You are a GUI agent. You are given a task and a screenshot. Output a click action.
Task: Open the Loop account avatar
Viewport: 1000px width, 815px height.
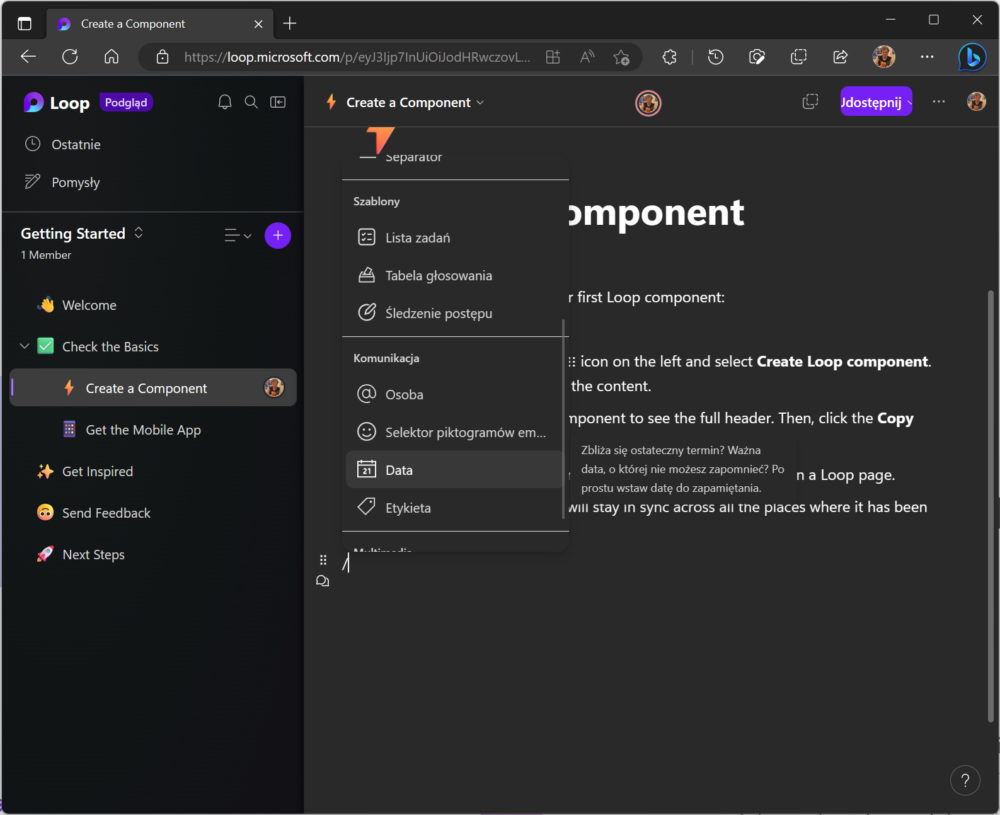click(976, 101)
